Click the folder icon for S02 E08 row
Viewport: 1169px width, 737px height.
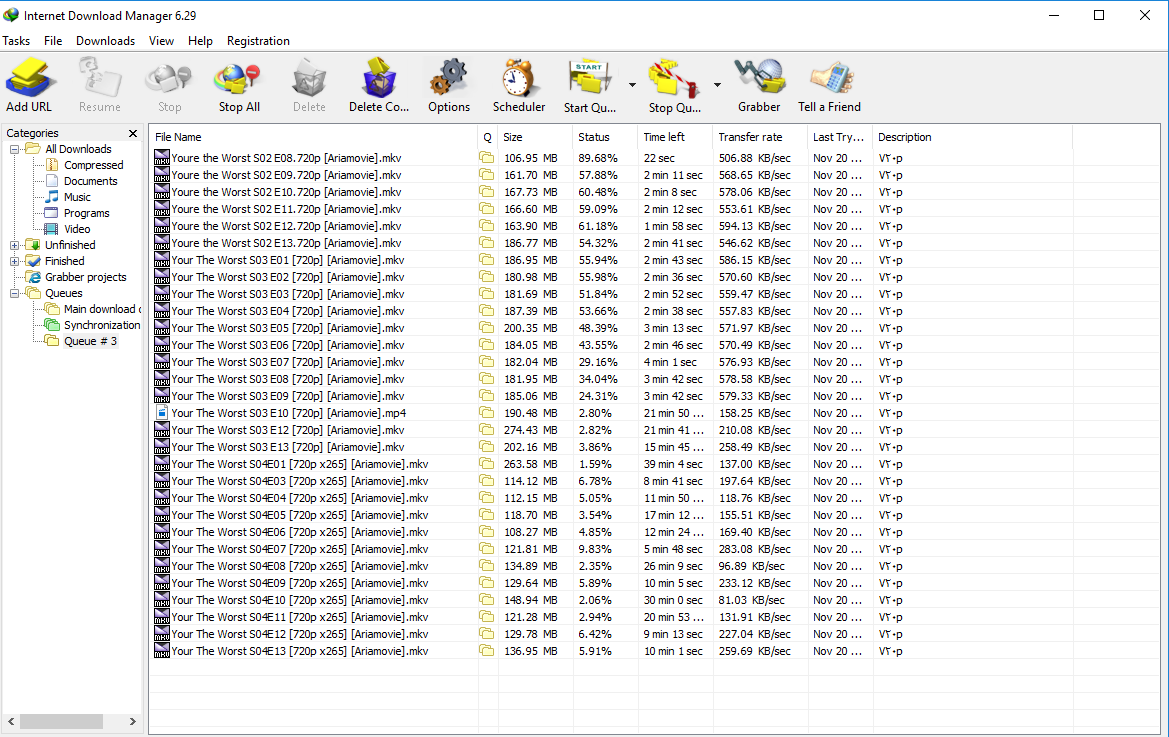(487, 158)
